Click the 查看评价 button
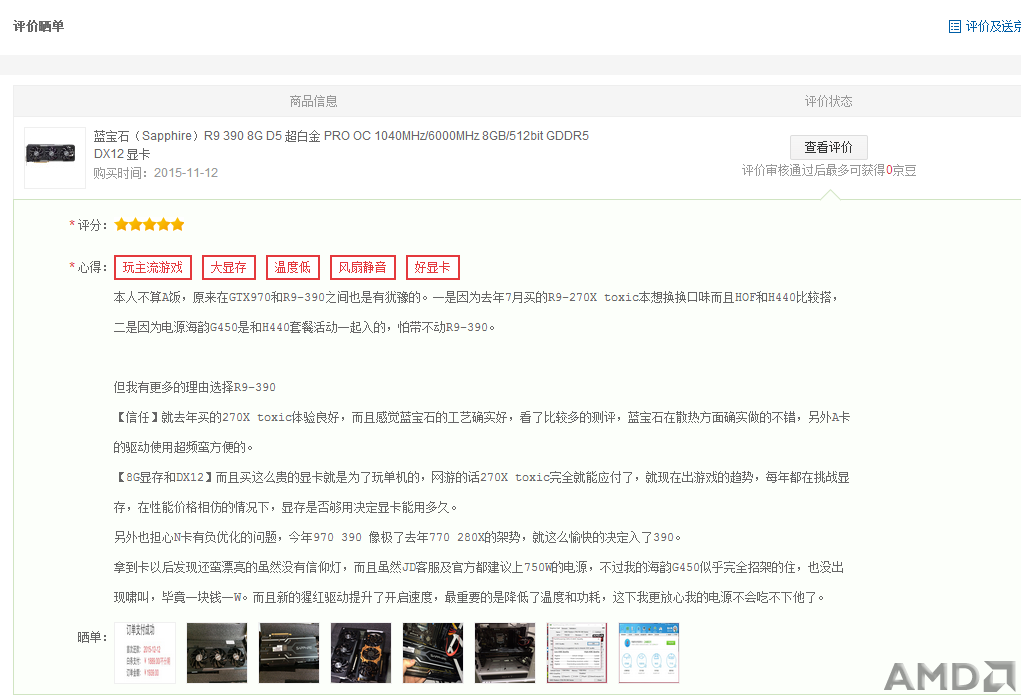The width and height of the screenshot is (1021, 697). [828, 147]
